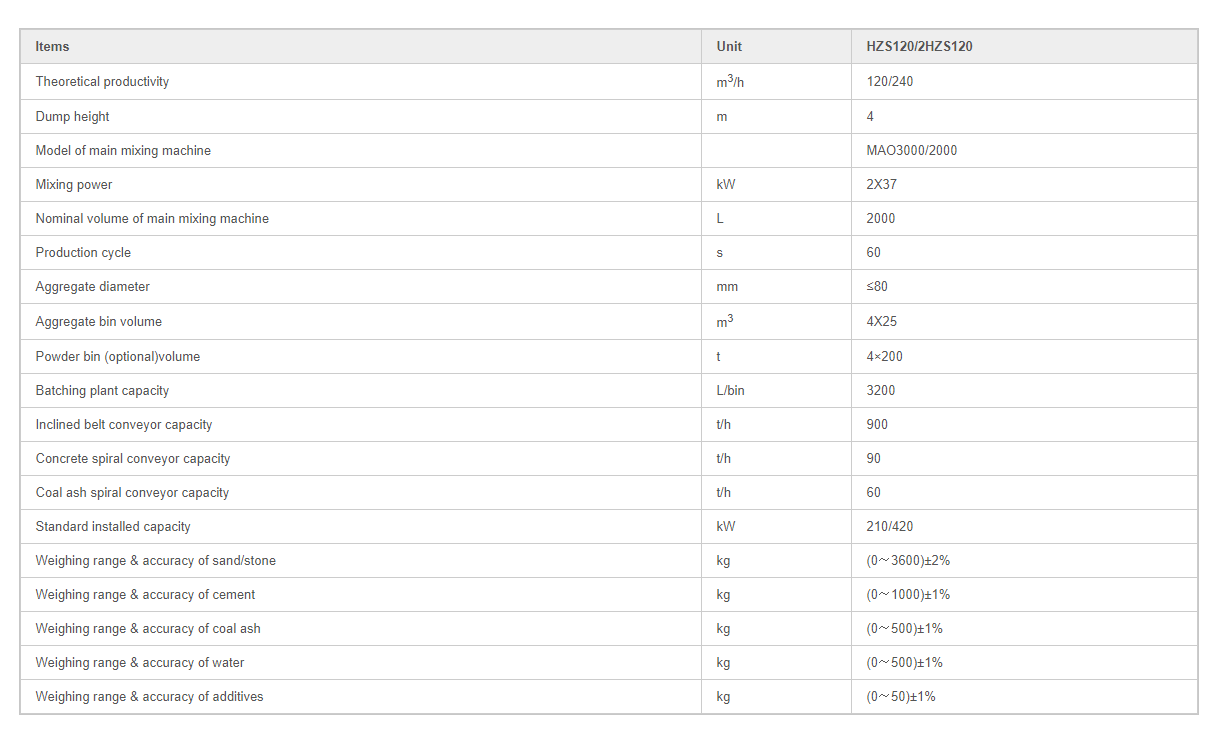Click the ≤80 aggregate diameter value
The image size is (1209, 738).
click(x=877, y=287)
